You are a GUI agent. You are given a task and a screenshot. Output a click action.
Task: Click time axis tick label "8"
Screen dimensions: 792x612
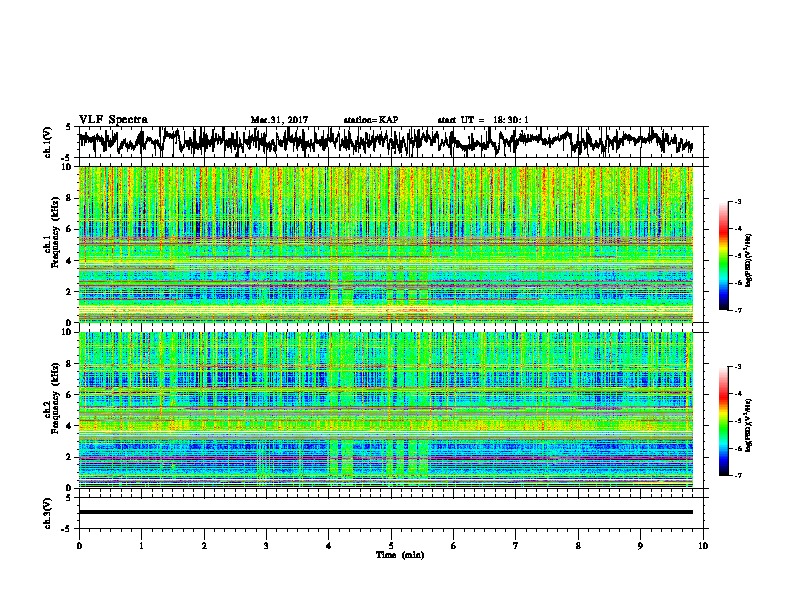coord(578,546)
